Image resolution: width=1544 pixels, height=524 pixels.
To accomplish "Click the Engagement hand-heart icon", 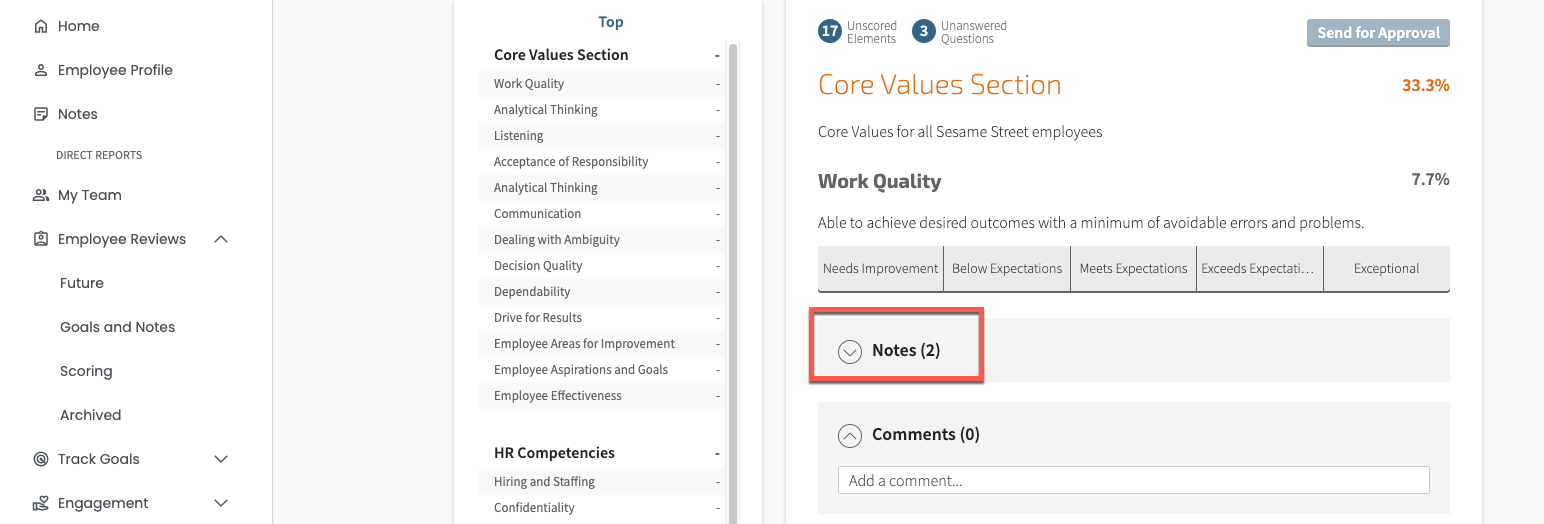I will coord(41,503).
